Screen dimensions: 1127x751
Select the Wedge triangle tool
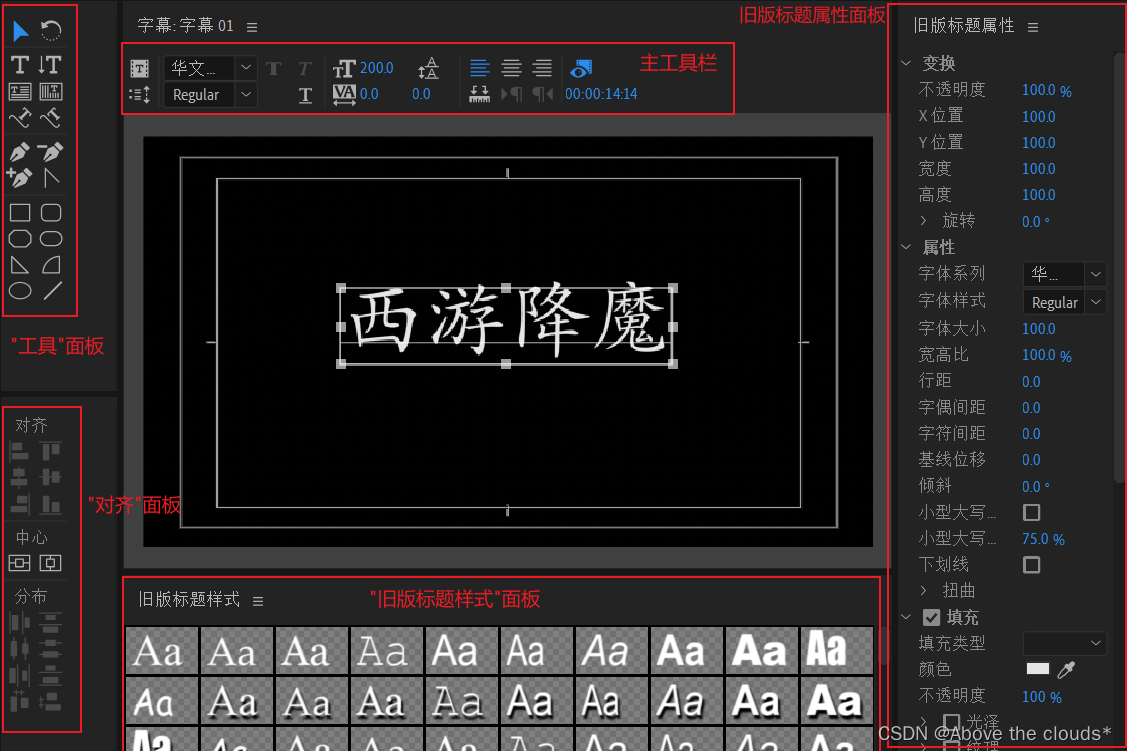click(20, 265)
